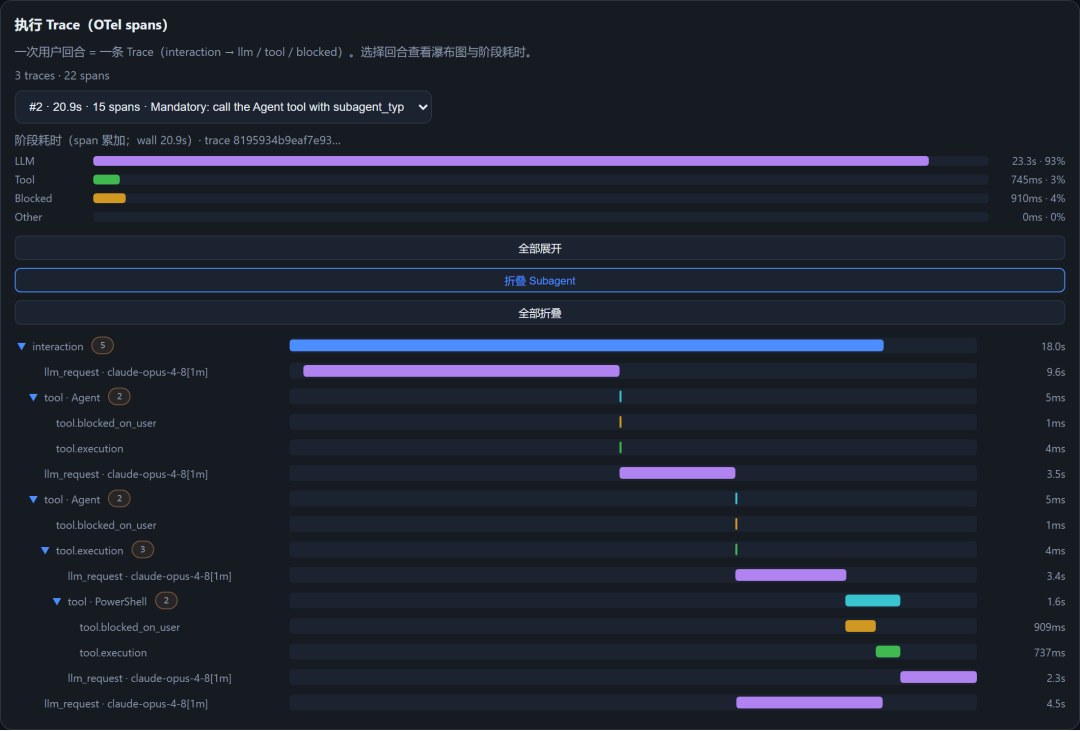The image size is (1080, 731).
Task: Select the purple llm_request bar lasting 9.6s
Action: coord(461,371)
